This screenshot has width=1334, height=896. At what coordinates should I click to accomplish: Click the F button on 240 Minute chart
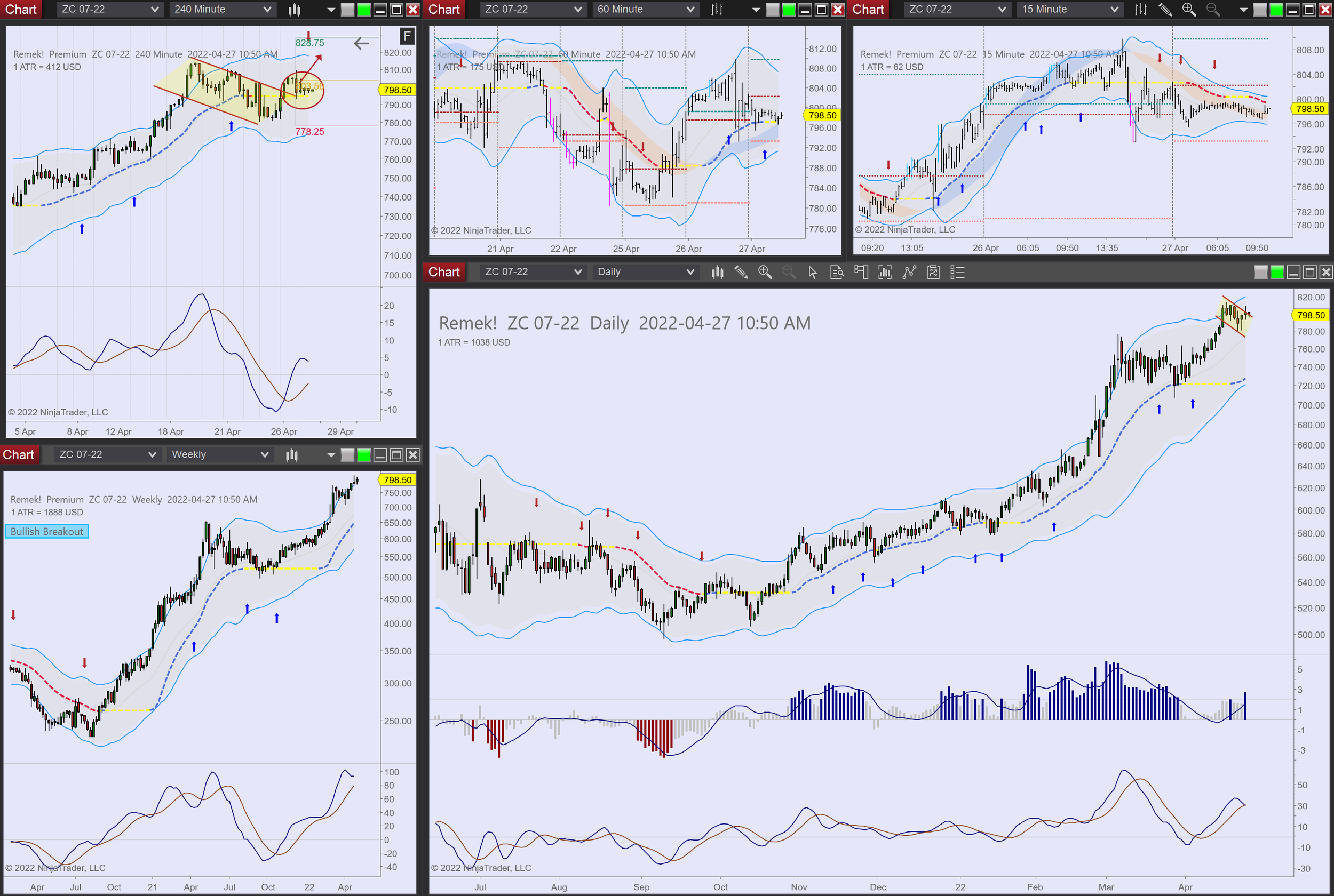pyautogui.click(x=407, y=36)
